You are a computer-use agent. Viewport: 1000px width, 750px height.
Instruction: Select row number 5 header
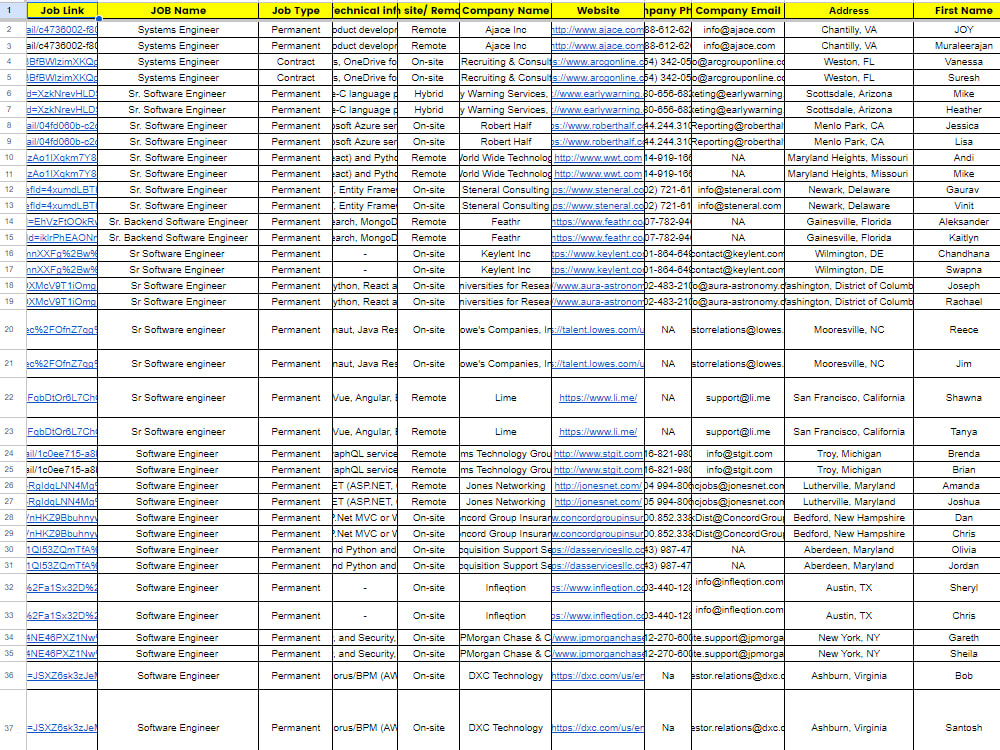(x=9, y=78)
